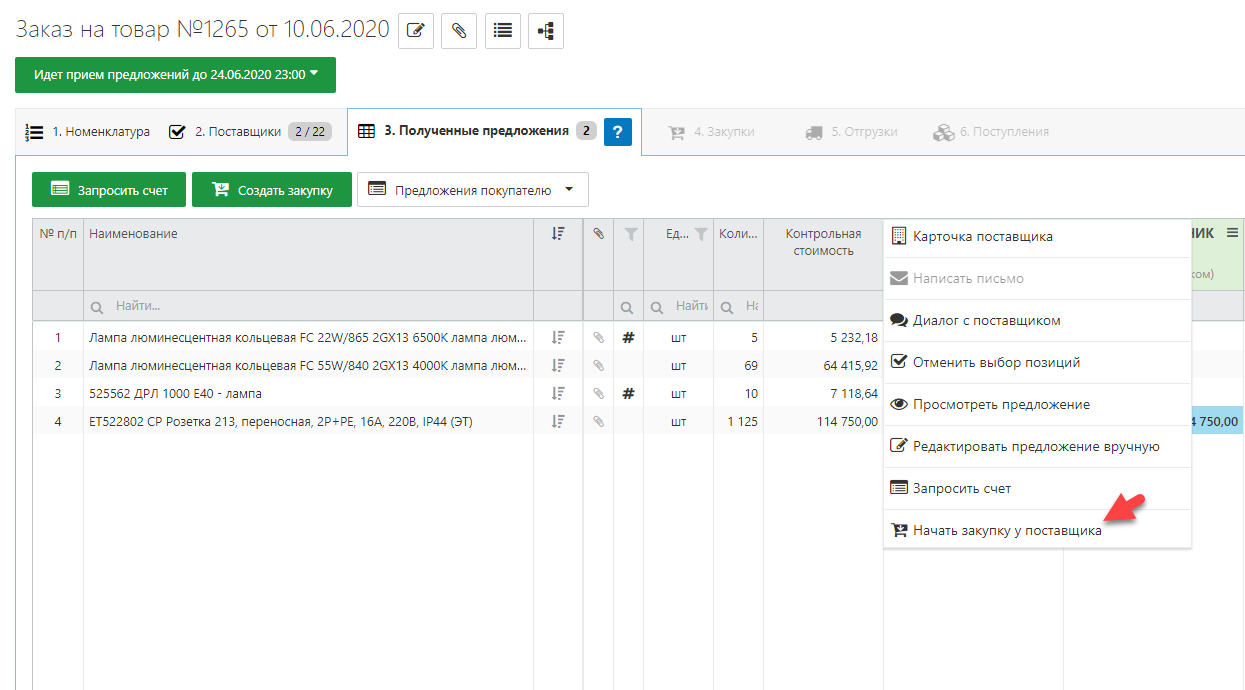Click the edit order pencil icon
The width and height of the screenshot is (1245, 690).
(415, 31)
